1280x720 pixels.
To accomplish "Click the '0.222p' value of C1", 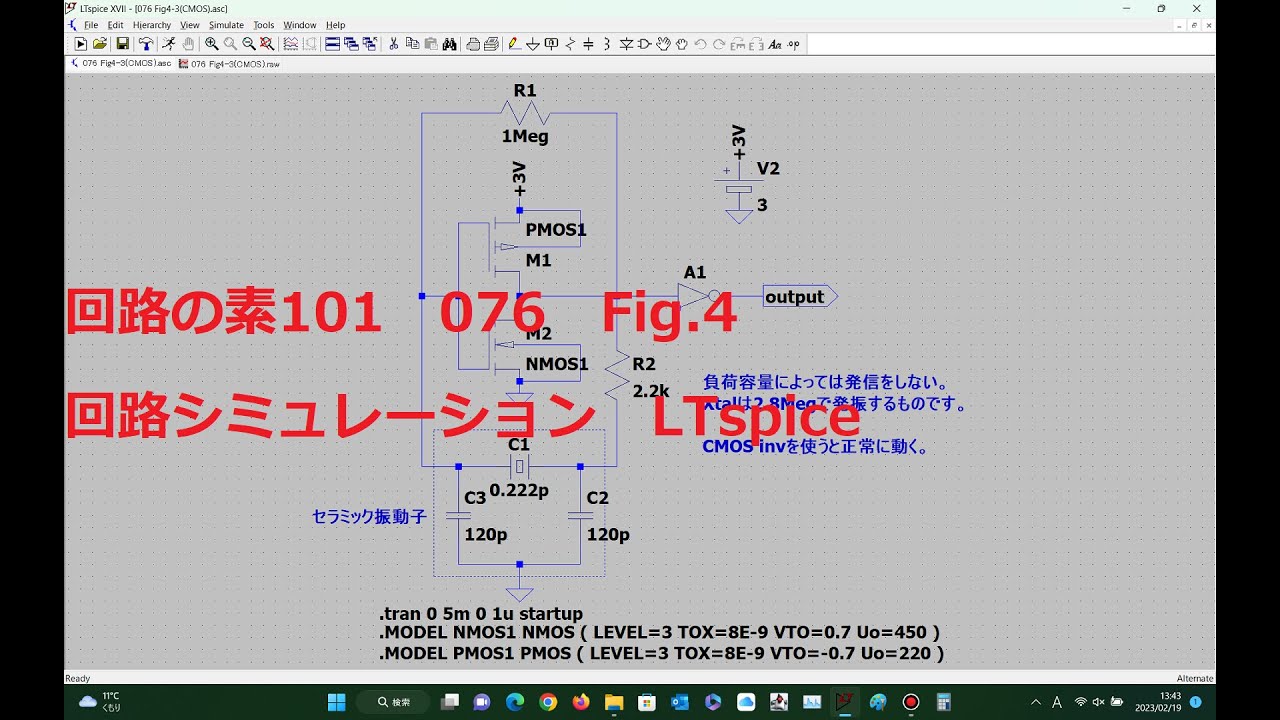I will tap(519, 490).
